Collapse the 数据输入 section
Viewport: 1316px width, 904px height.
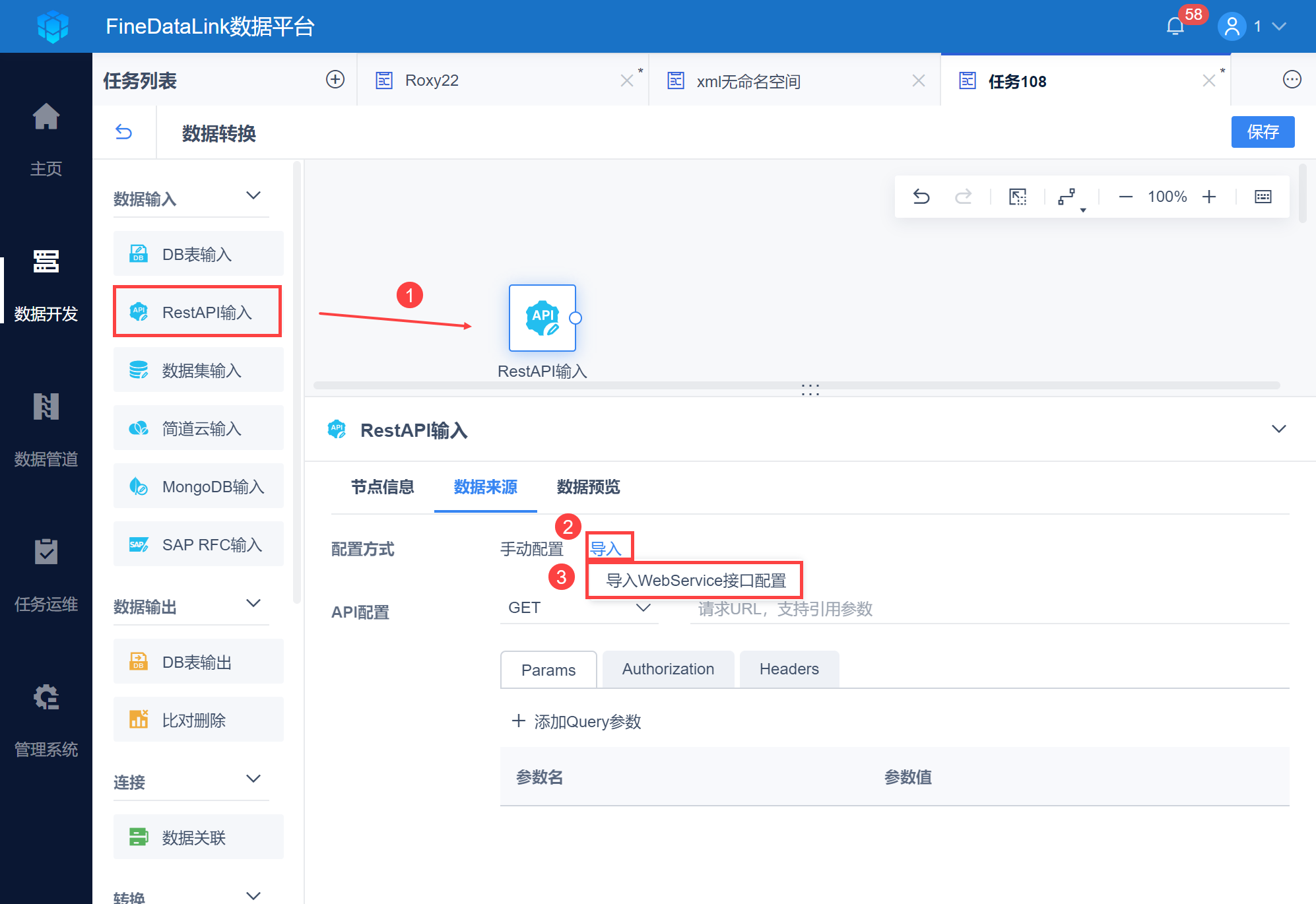coord(253,195)
